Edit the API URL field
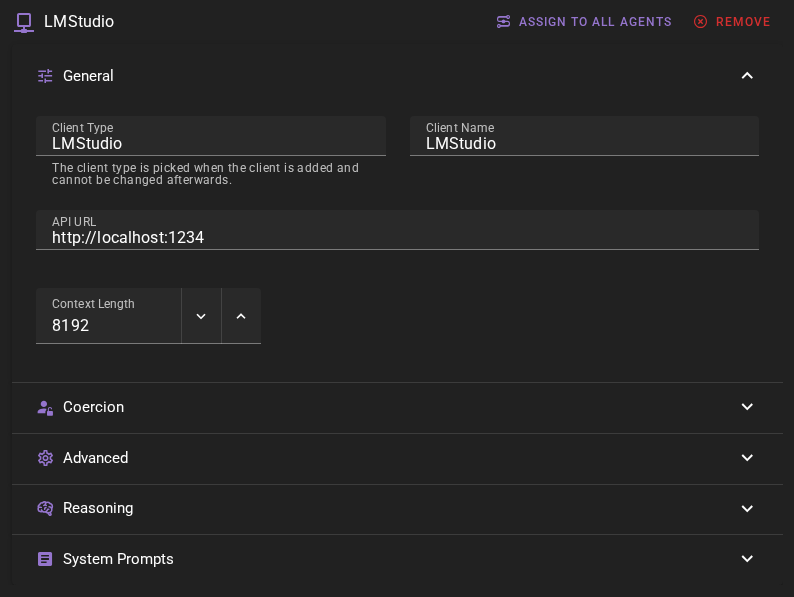Image resolution: width=794 pixels, height=597 pixels. 397,230
